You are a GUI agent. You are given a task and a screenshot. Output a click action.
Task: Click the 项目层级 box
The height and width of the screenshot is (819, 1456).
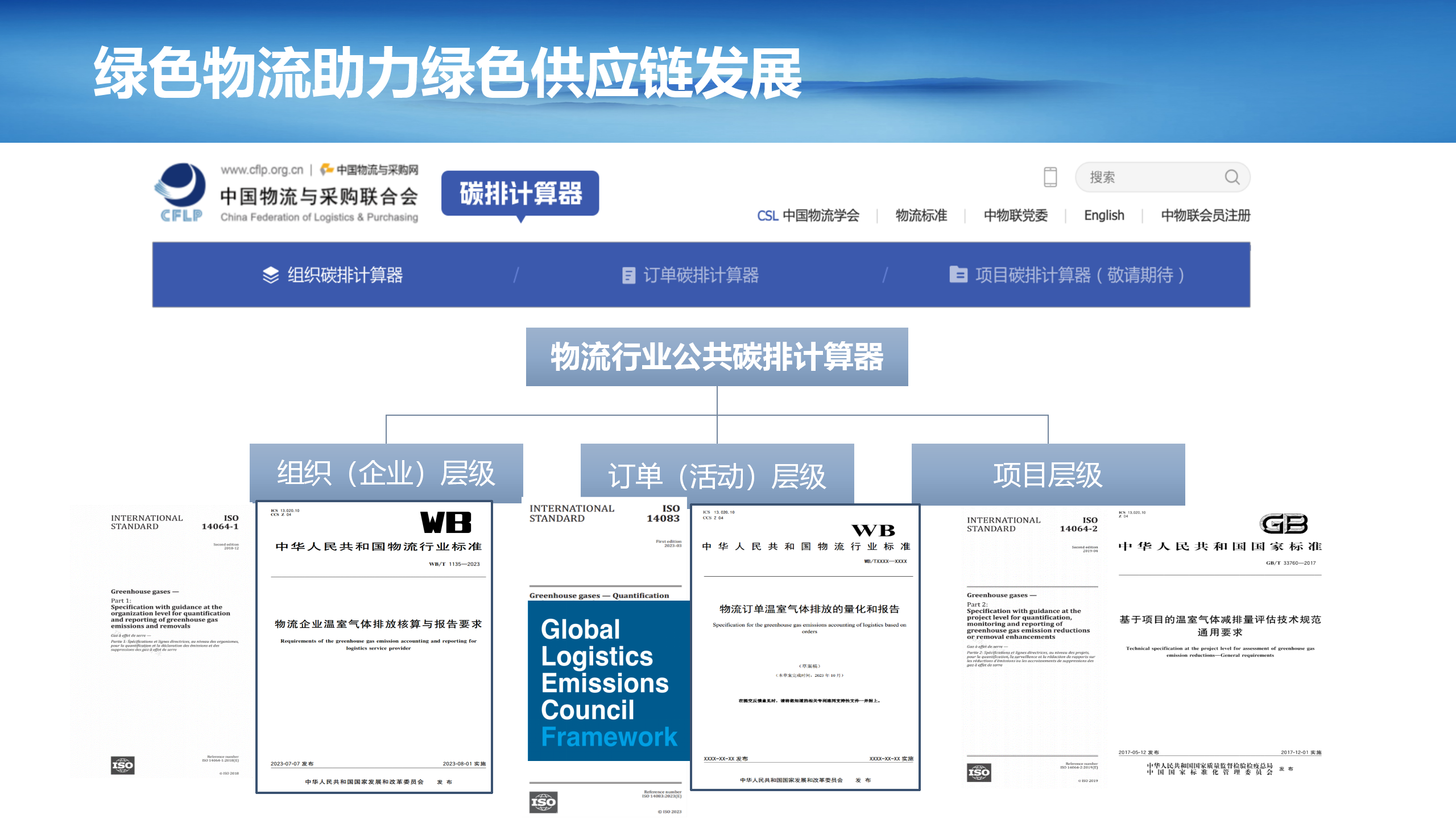pos(1048,474)
